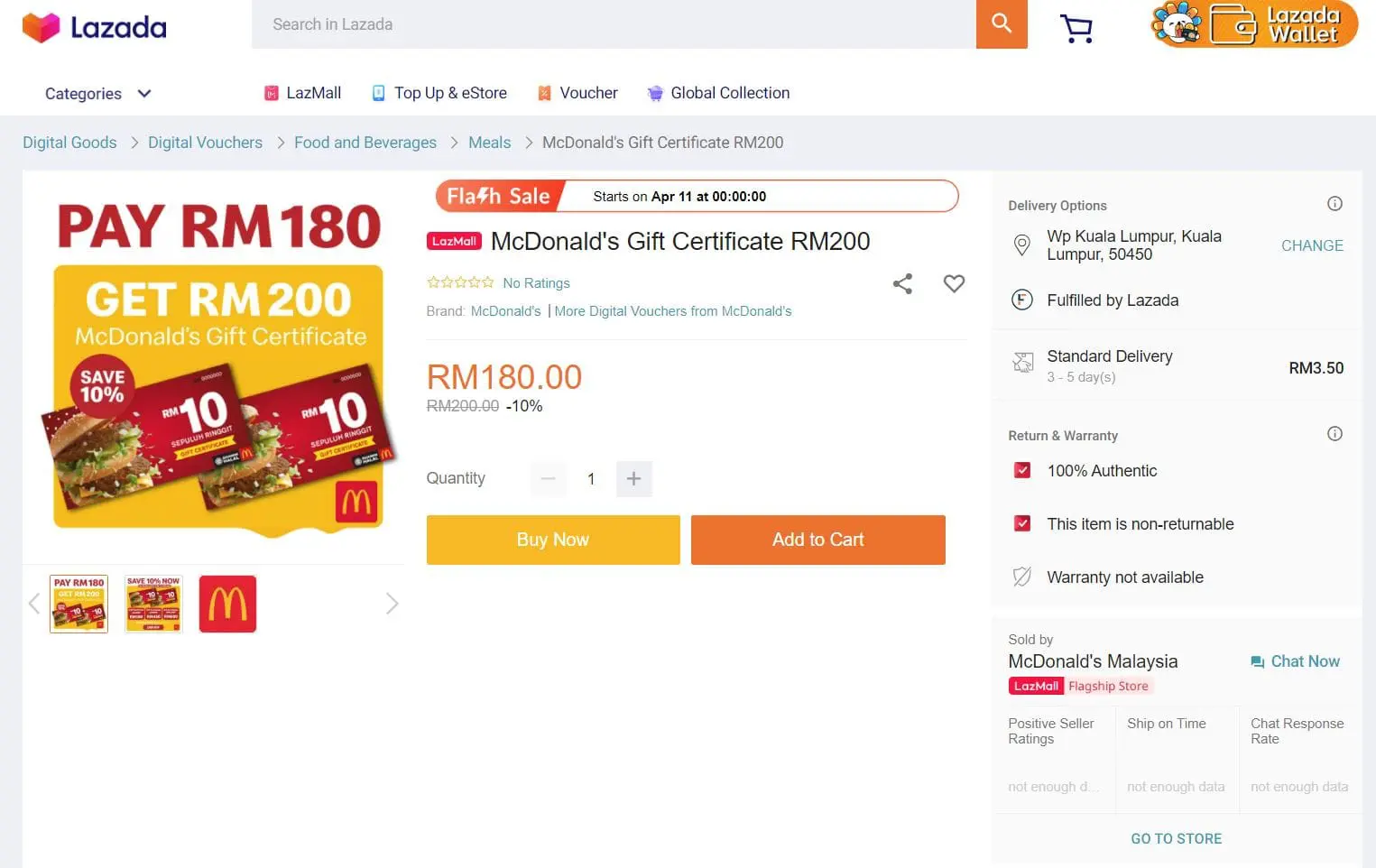The height and width of the screenshot is (868, 1376).
Task: Click into the Search in Lazada field
Action: pos(614,24)
